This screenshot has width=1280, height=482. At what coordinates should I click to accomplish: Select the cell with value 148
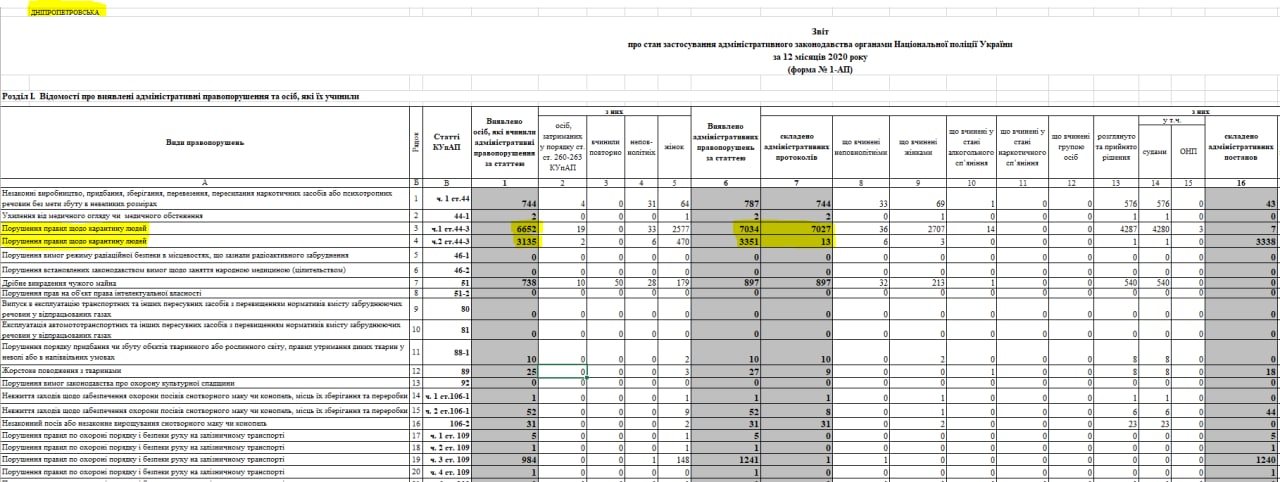point(673,462)
